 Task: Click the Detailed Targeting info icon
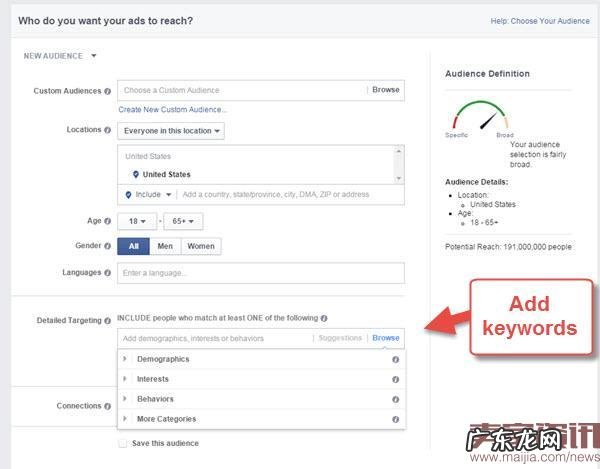click(x=108, y=321)
